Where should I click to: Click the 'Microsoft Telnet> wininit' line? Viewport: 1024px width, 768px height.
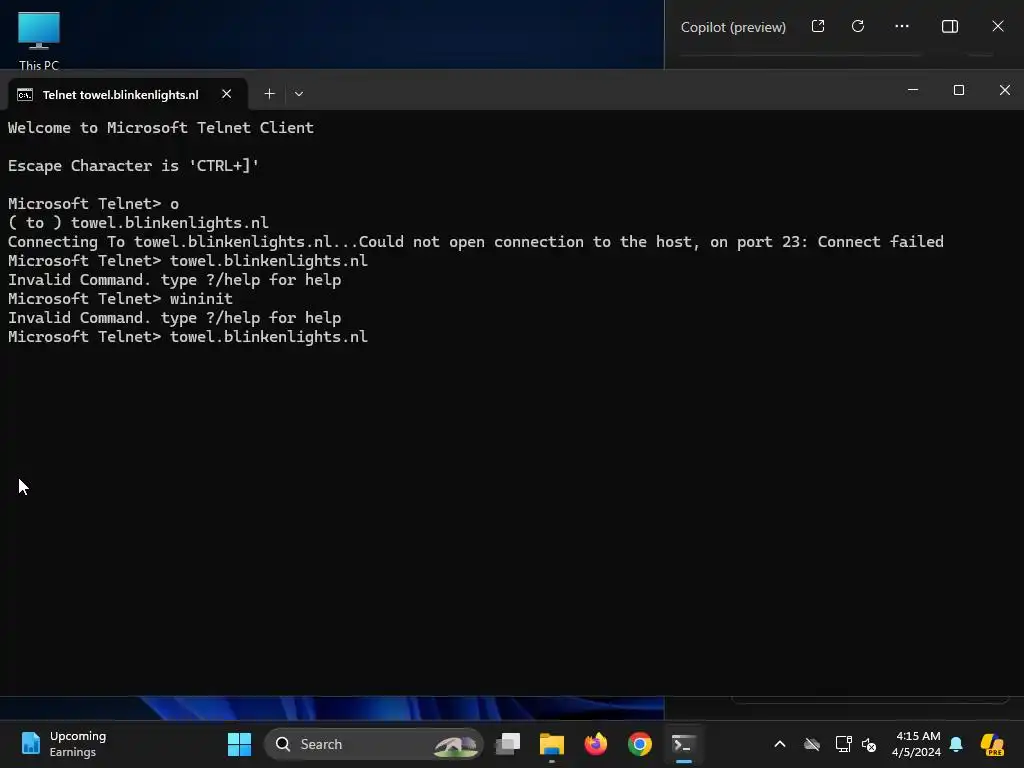pyautogui.click(x=120, y=298)
